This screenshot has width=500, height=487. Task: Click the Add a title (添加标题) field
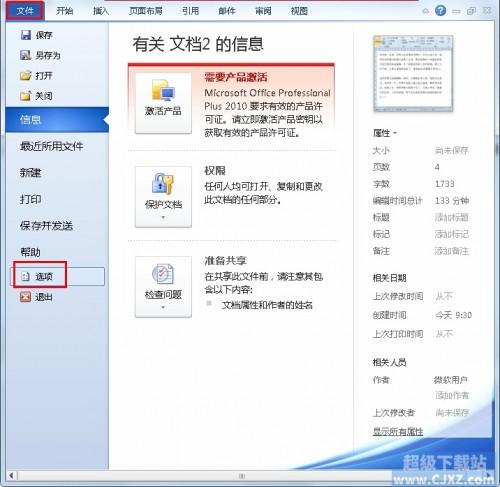[452, 217]
